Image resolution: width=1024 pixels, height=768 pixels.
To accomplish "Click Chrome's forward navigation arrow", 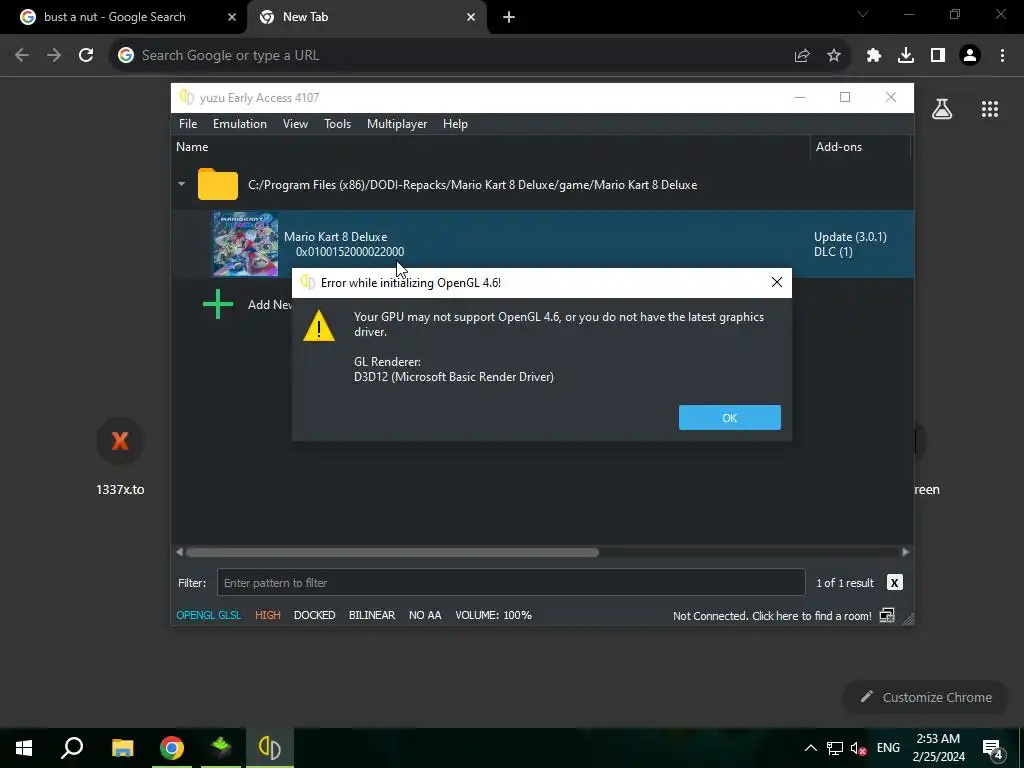I will tap(54, 56).
